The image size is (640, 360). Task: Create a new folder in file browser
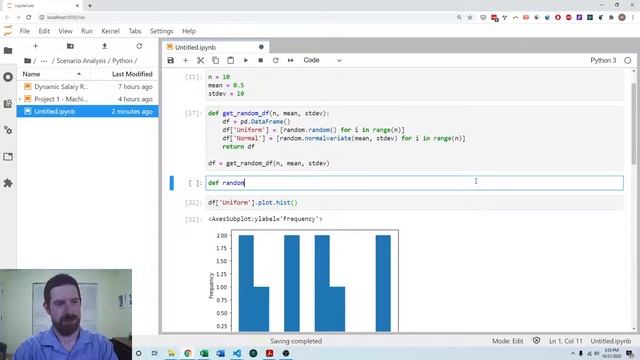(x=70, y=46)
